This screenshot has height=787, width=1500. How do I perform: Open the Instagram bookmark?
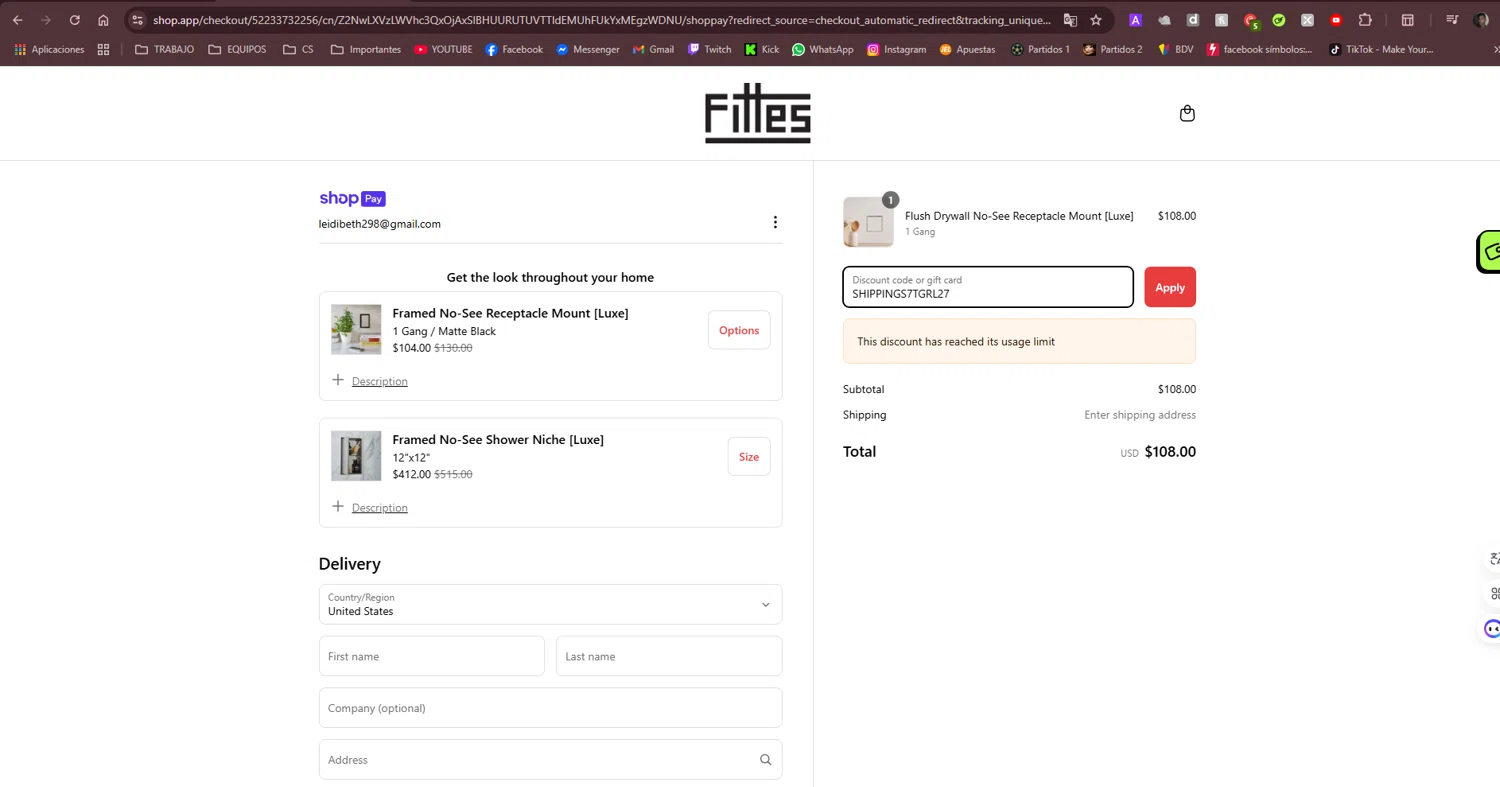coord(896,49)
